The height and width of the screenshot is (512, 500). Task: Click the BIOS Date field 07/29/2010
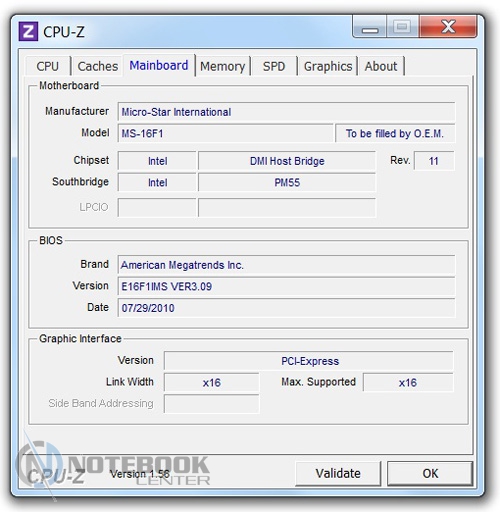286,308
